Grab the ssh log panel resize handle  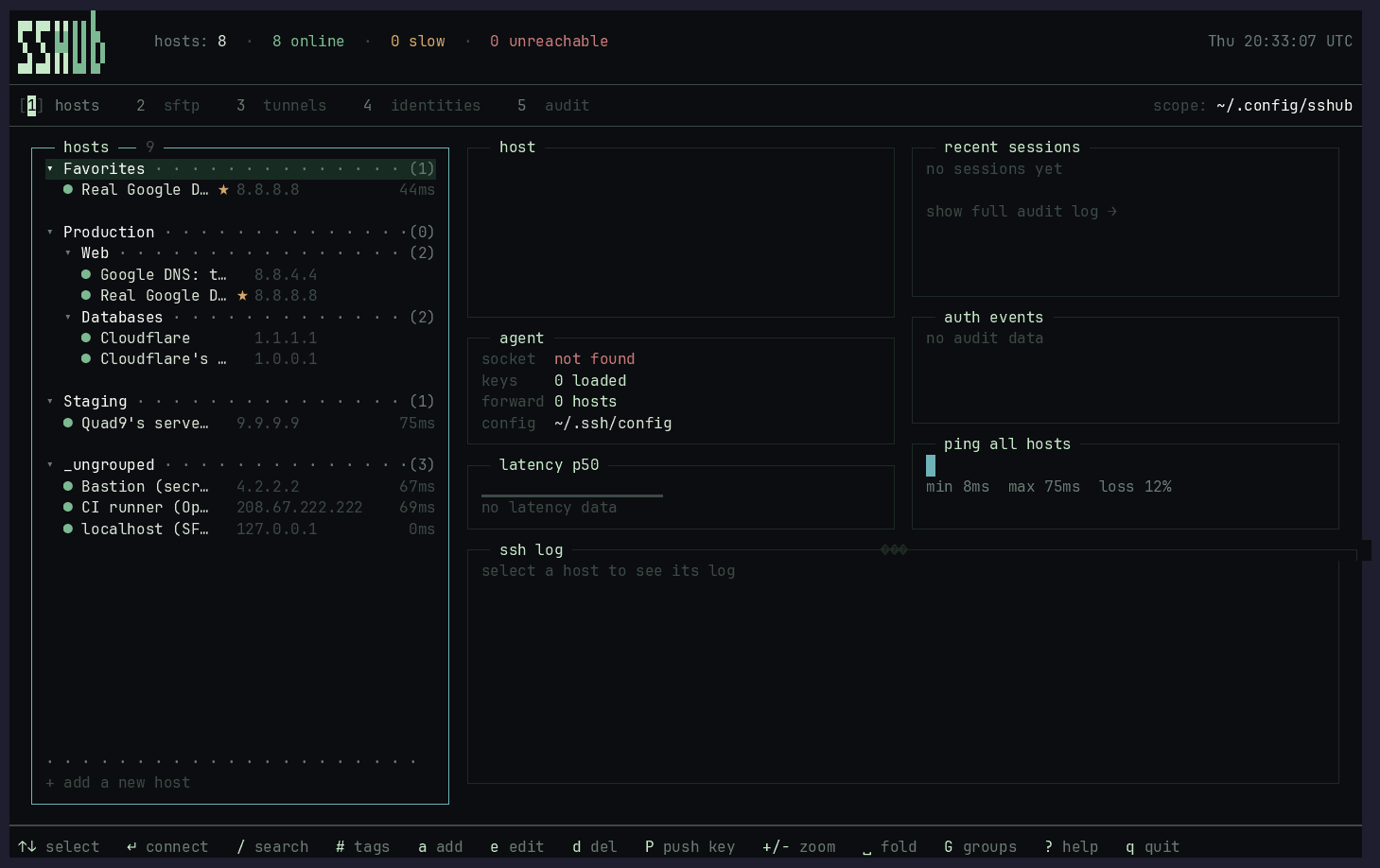[894, 549]
